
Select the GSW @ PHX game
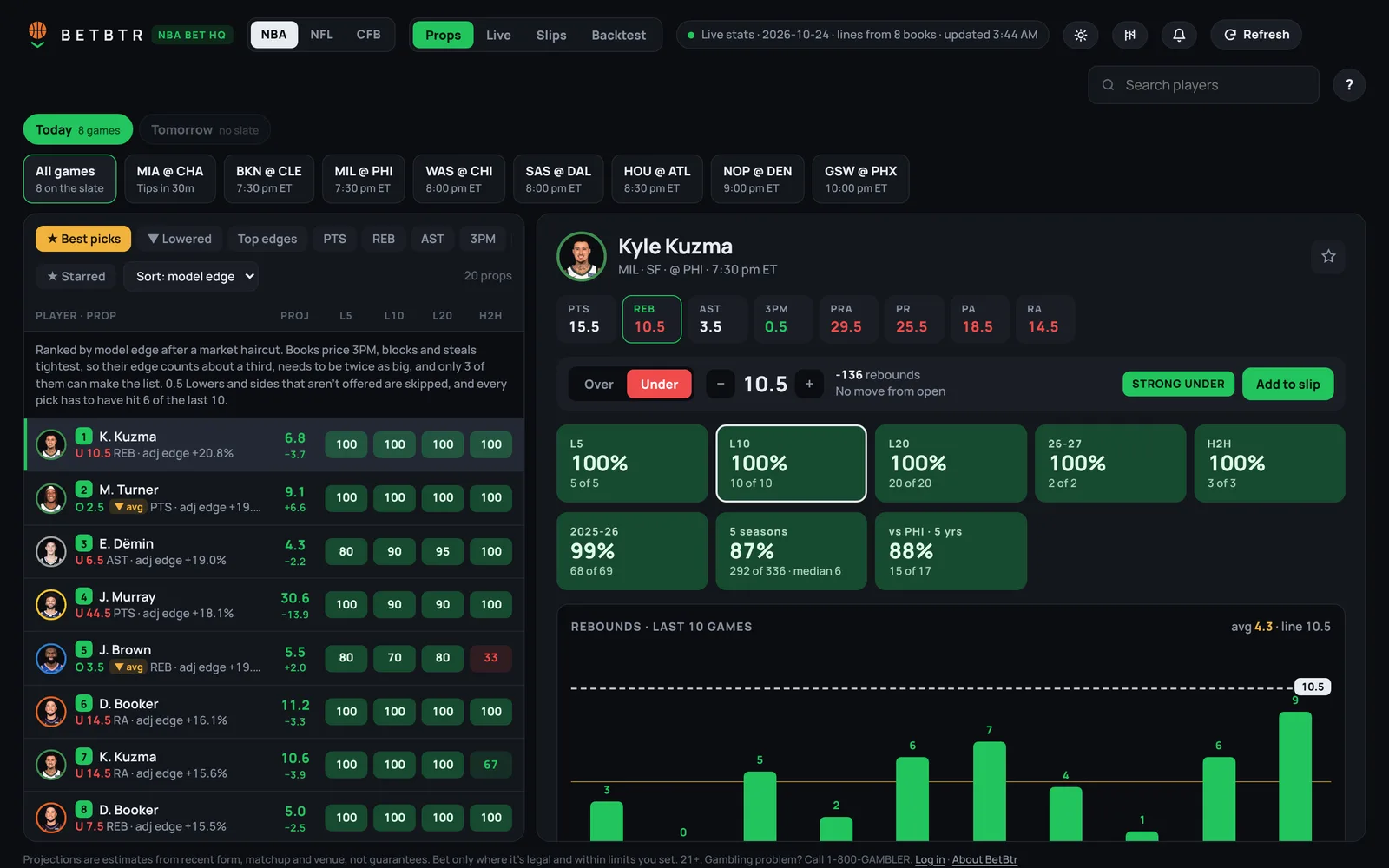click(860, 179)
